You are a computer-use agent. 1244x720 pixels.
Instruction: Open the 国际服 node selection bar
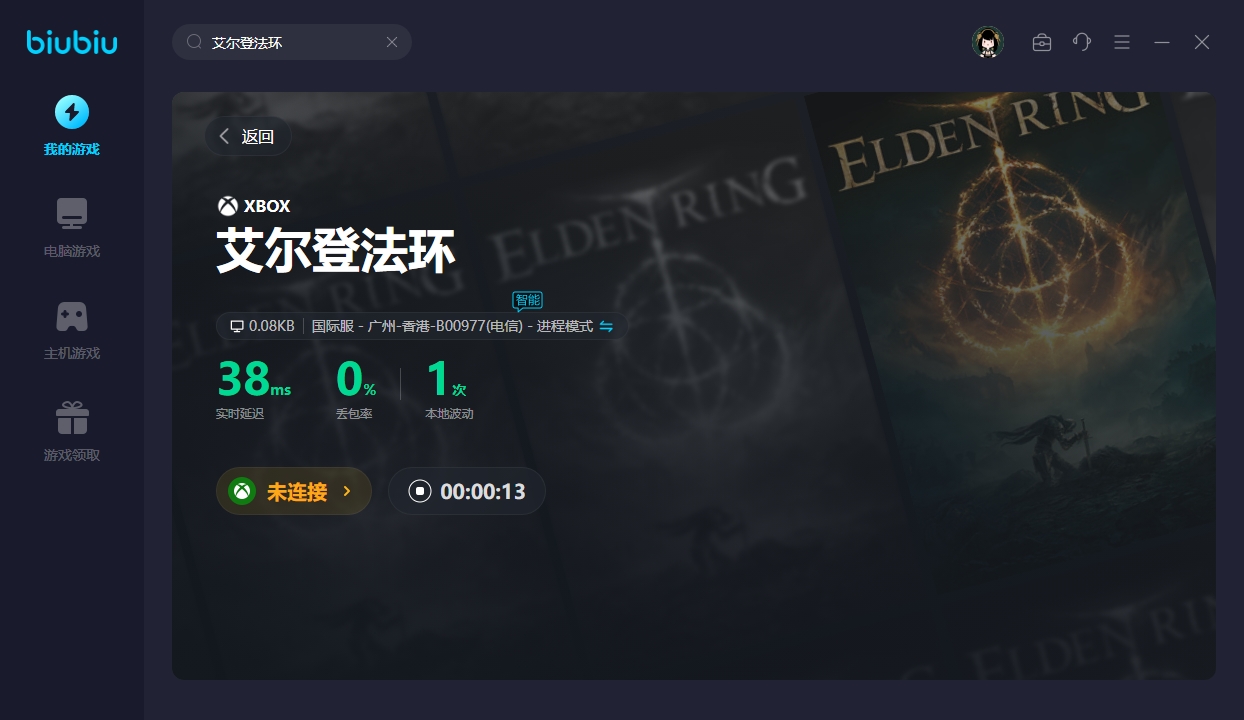[421, 326]
